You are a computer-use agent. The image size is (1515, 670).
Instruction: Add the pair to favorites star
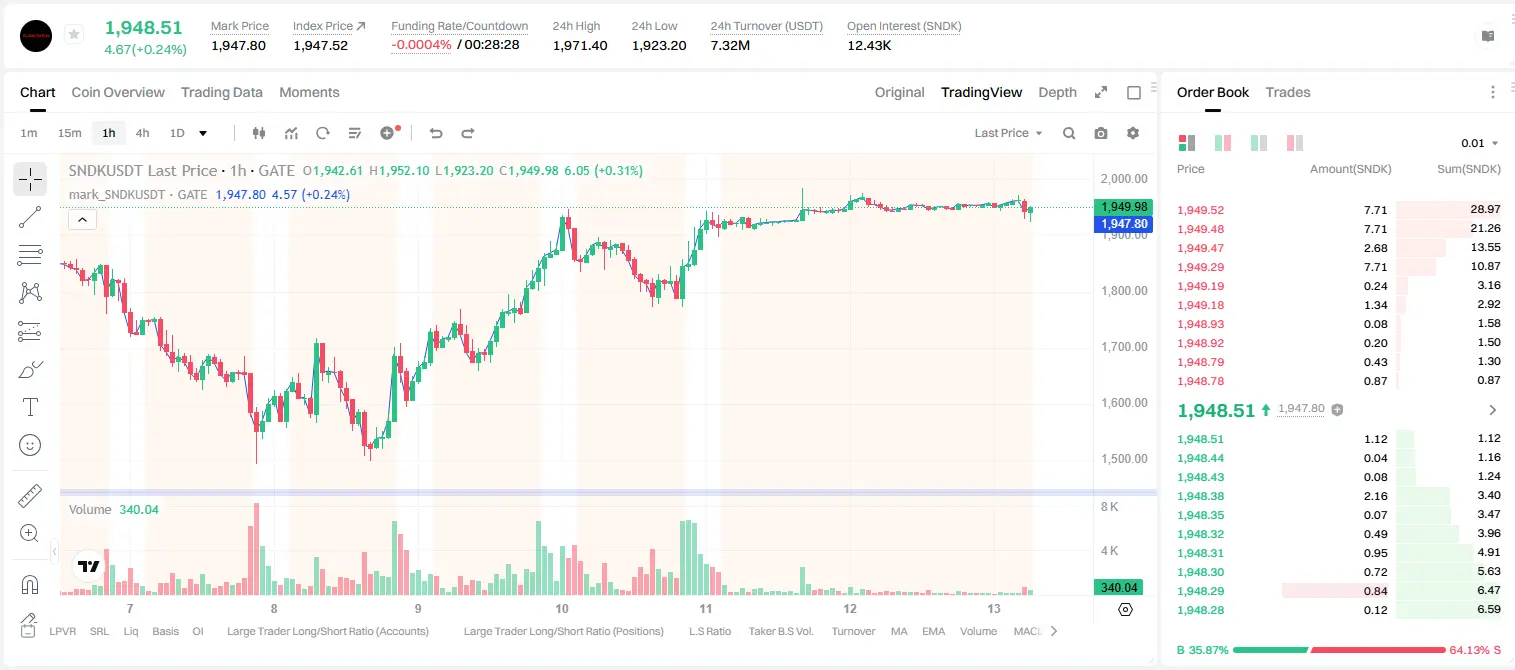click(x=74, y=35)
